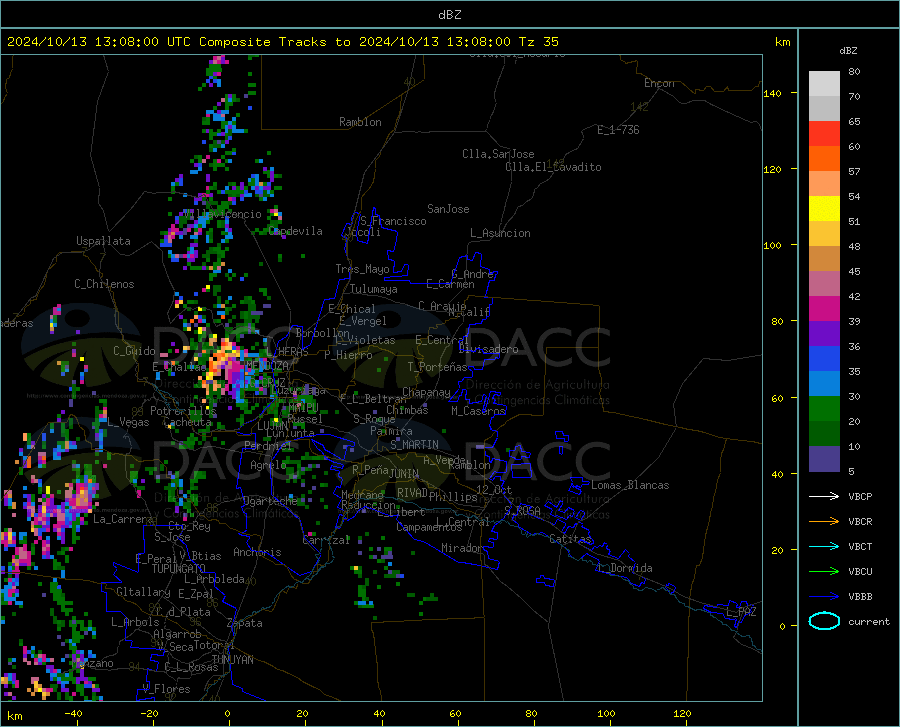Click the 'Villavicencio' place label
This screenshot has width=900, height=727.
[223, 214]
